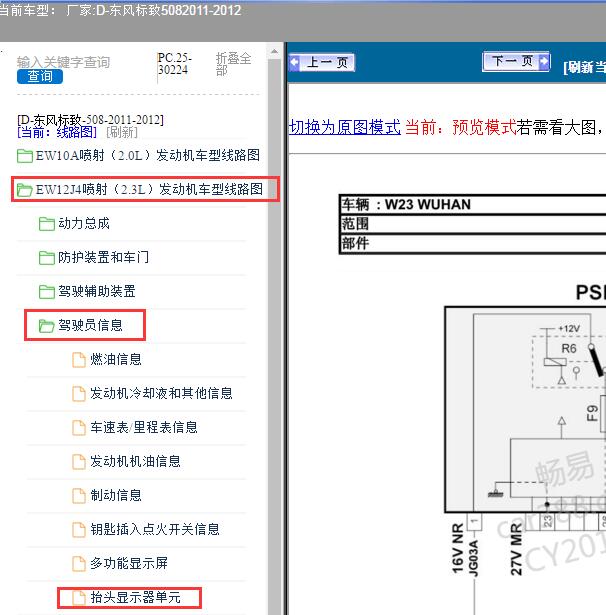The width and height of the screenshot is (606, 615).
Task: Click [D-东风标致-508-2011-2012] heading text
Action: [x=91, y=119]
